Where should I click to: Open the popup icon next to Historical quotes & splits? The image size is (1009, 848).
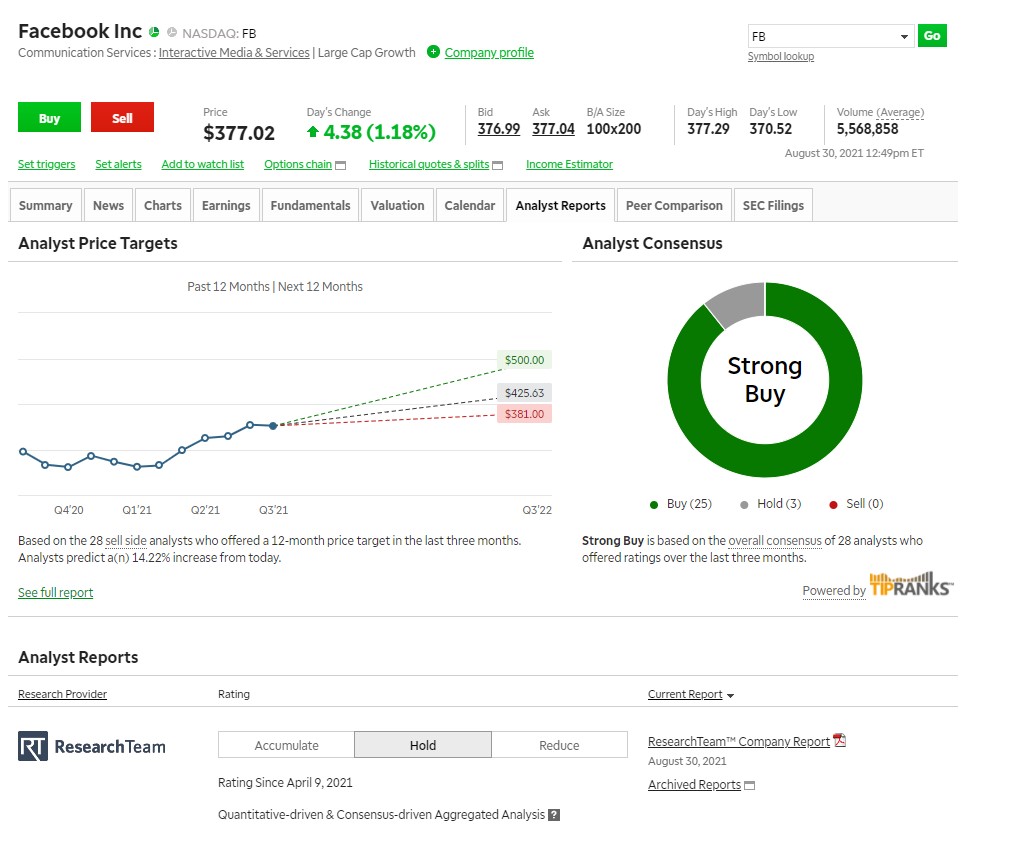pyautogui.click(x=497, y=165)
